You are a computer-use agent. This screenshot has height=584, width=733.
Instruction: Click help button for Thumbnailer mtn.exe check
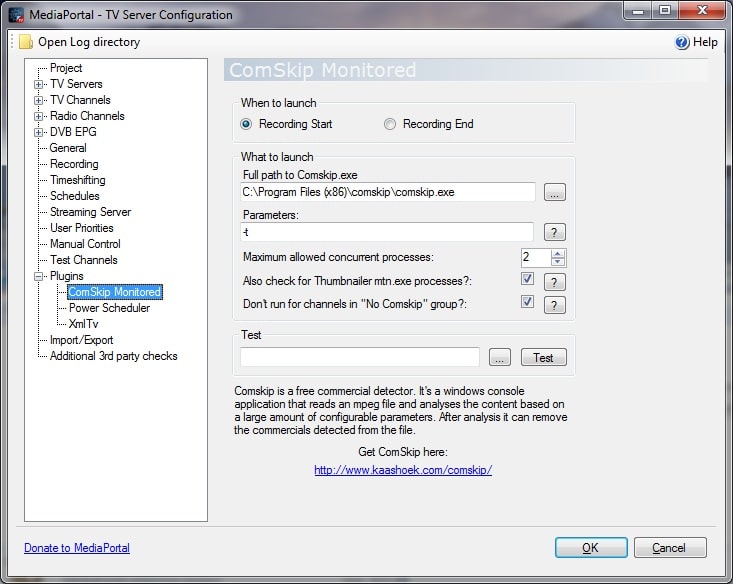coord(554,282)
